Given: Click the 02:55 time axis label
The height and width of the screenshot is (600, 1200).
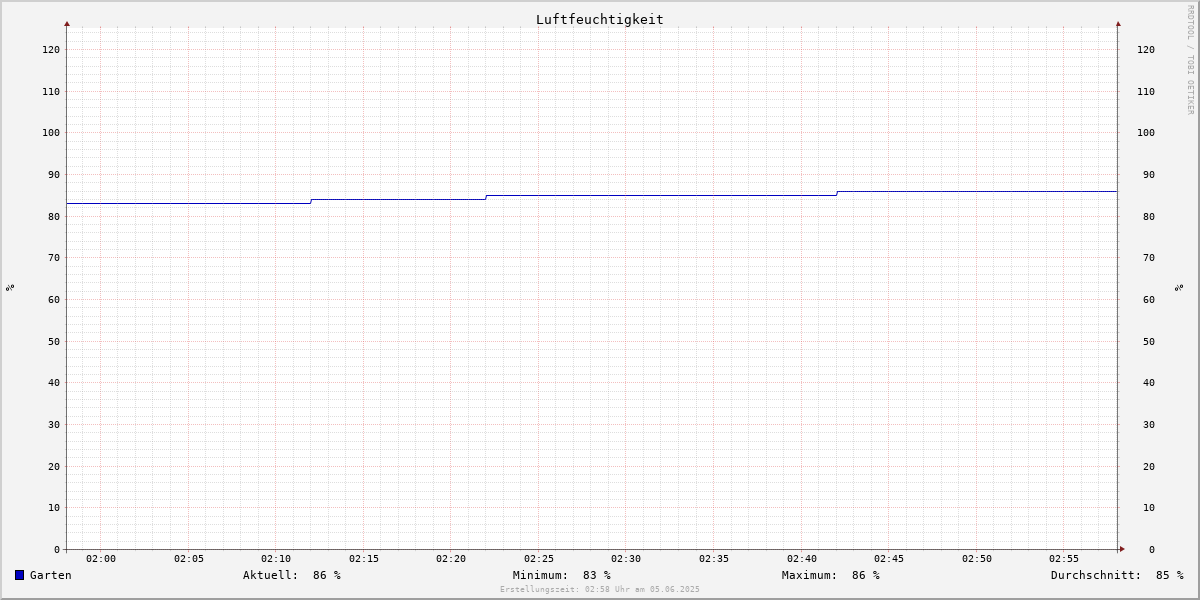Looking at the screenshot, I should [1064, 559].
